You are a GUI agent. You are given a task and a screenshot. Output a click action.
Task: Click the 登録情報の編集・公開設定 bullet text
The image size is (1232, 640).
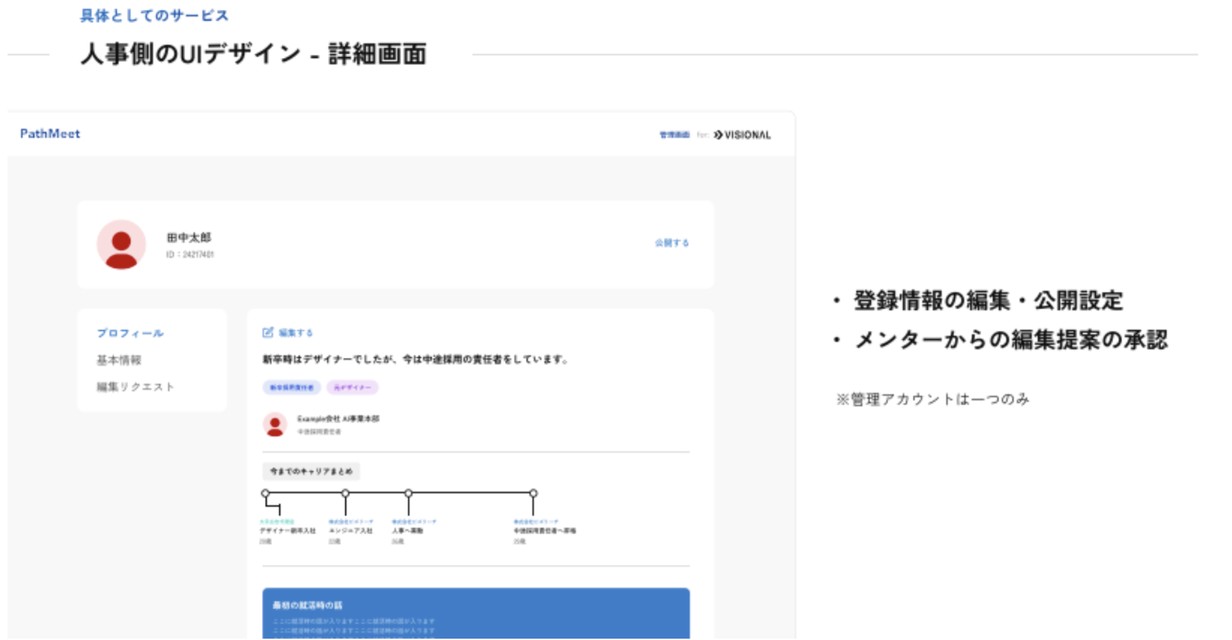[x=988, y=301]
